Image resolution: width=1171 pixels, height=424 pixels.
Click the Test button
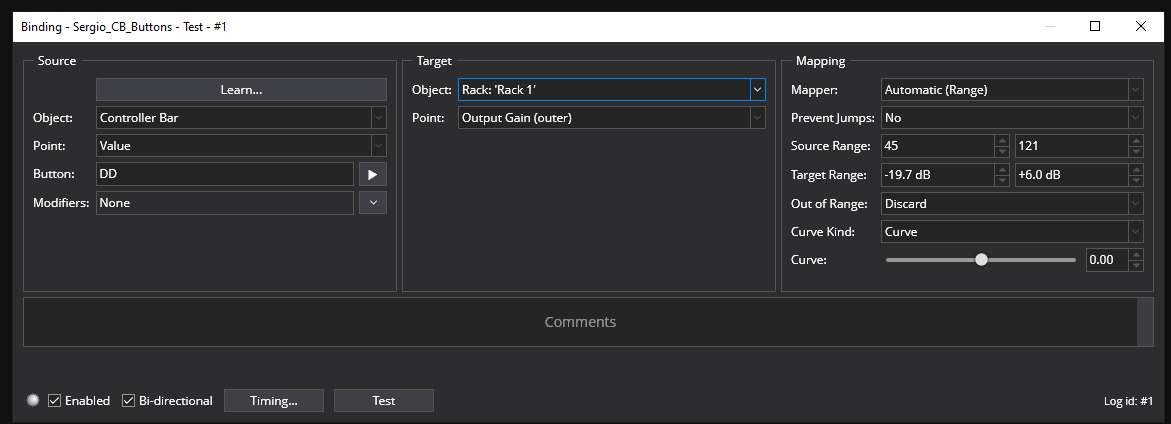pos(383,401)
